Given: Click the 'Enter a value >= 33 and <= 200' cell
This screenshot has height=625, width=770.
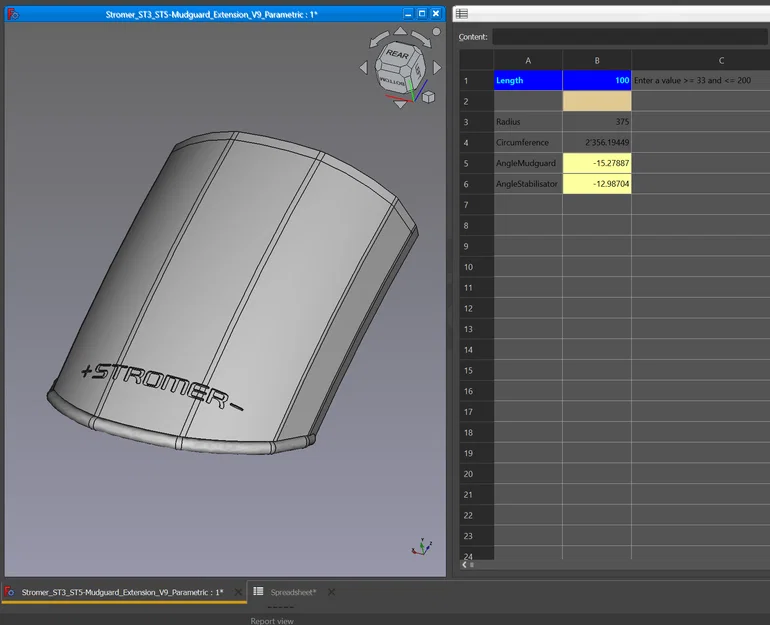Looking at the screenshot, I should pyautogui.click(x=701, y=81).
